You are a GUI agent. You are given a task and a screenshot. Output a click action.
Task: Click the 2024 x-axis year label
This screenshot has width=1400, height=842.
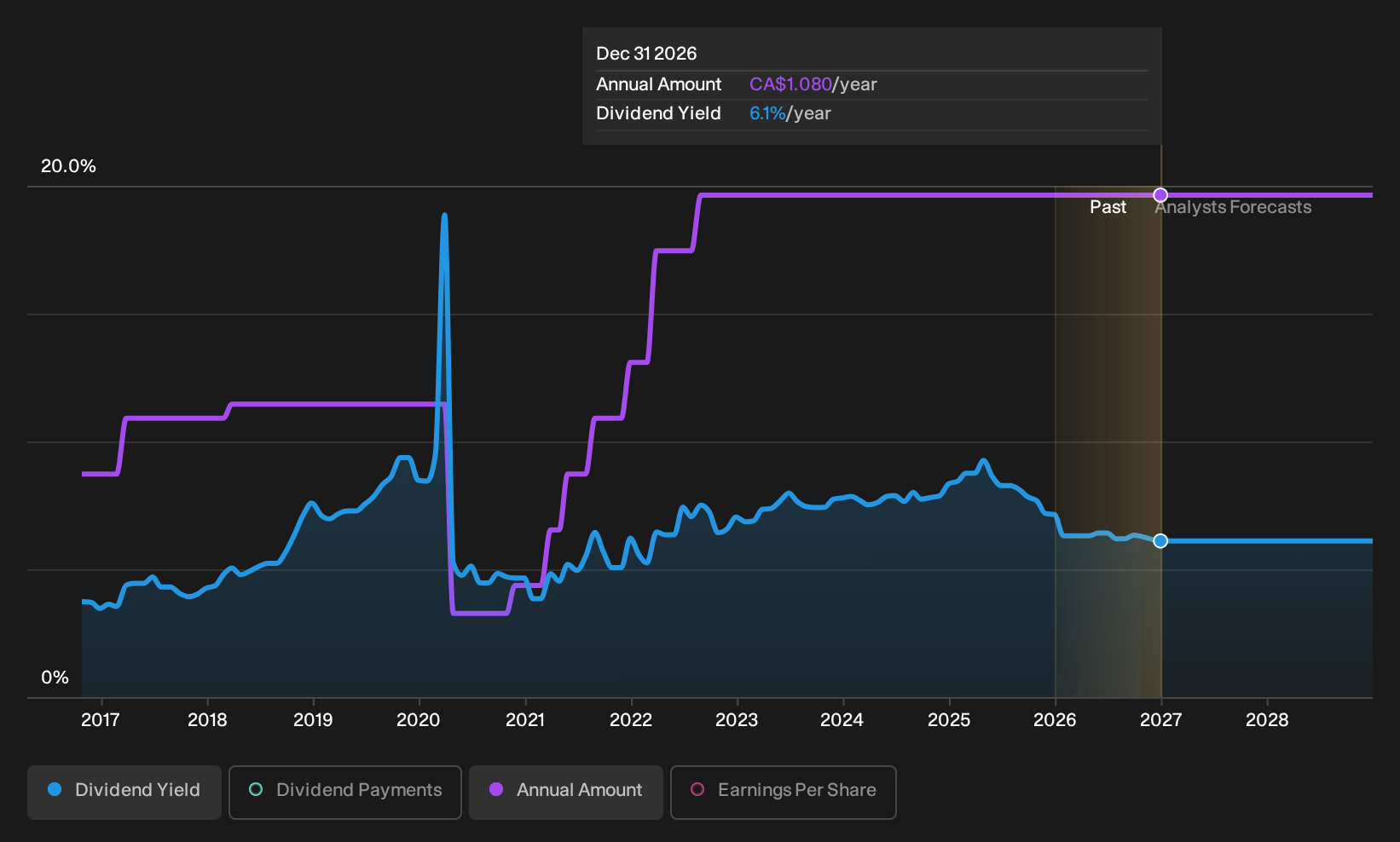[x=842, y=720]
